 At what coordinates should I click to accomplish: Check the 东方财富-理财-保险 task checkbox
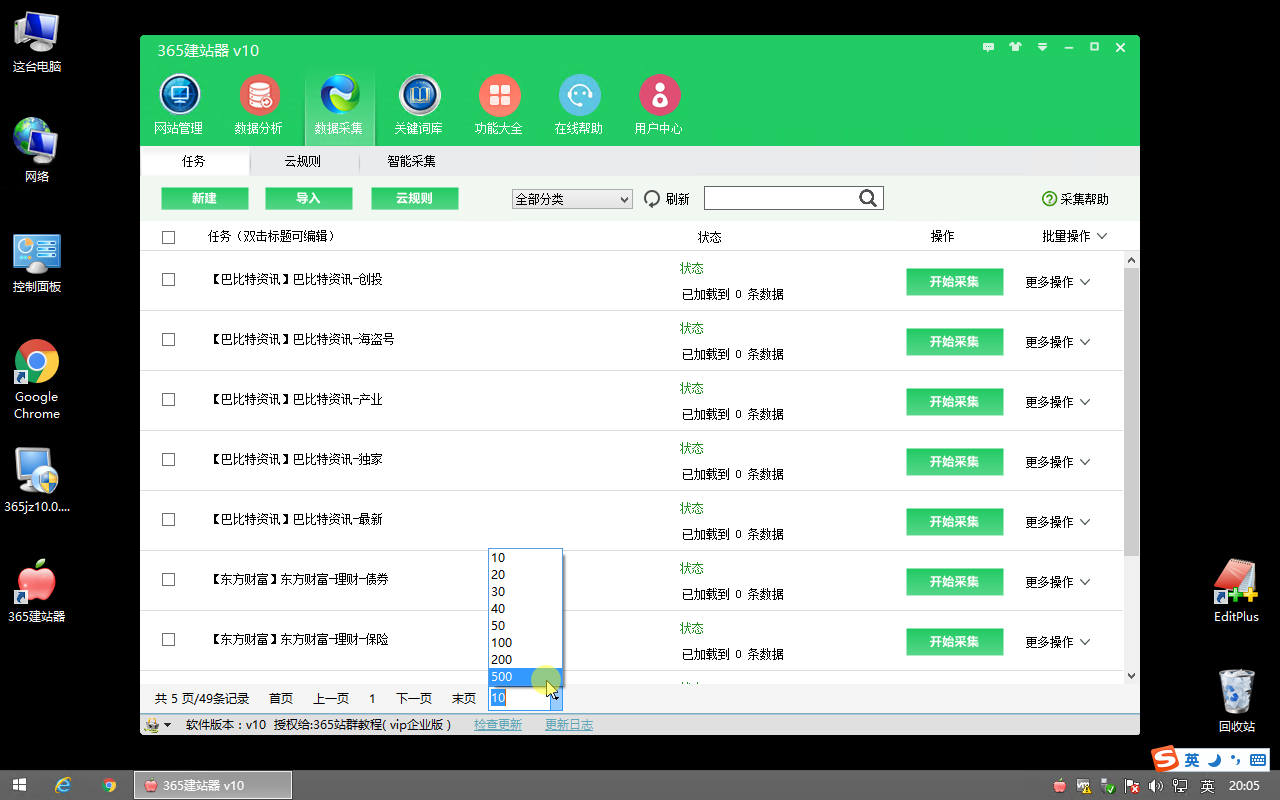pyautogui.click(x=168, y=639)
